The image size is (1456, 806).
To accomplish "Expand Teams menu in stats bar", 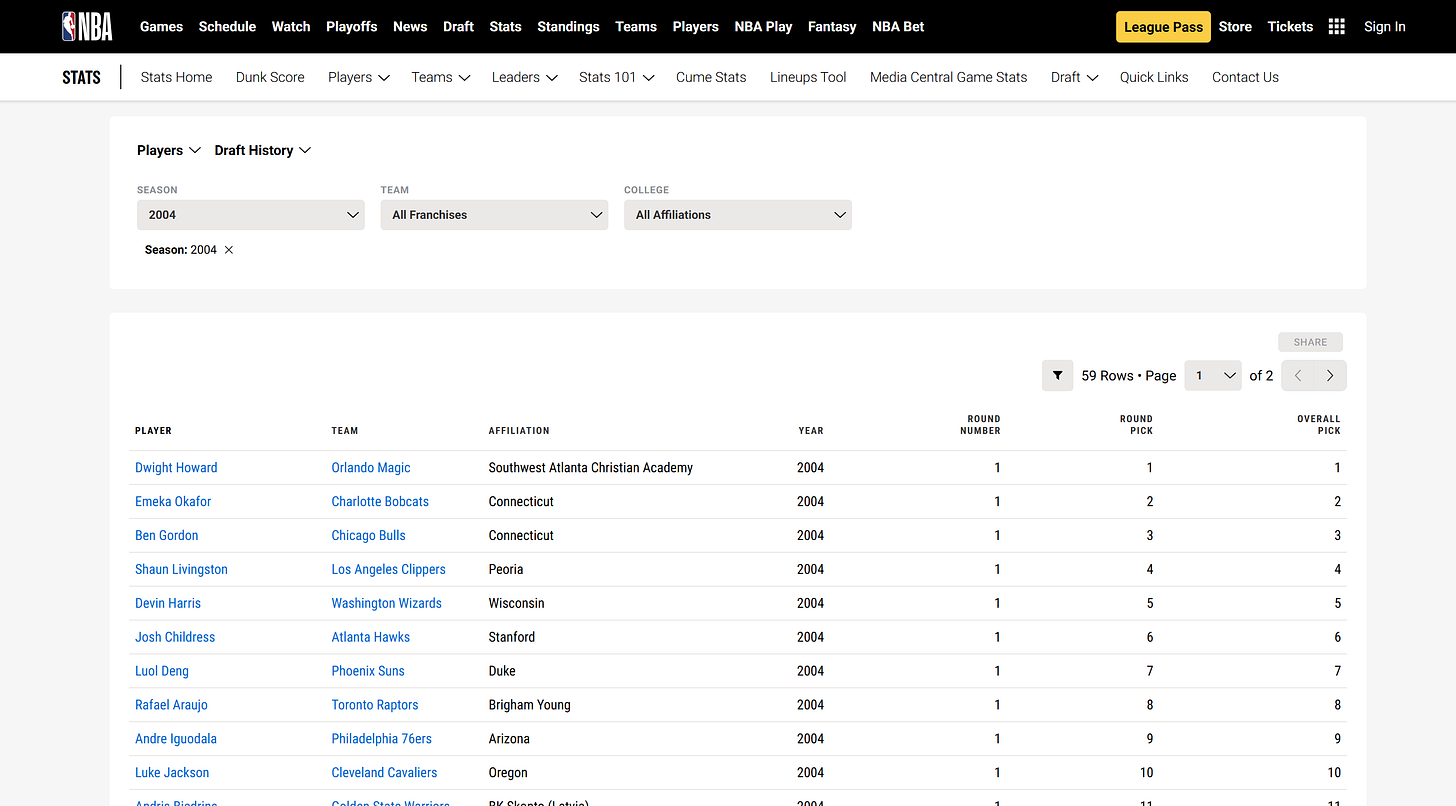I will click(x=440, y=77).
